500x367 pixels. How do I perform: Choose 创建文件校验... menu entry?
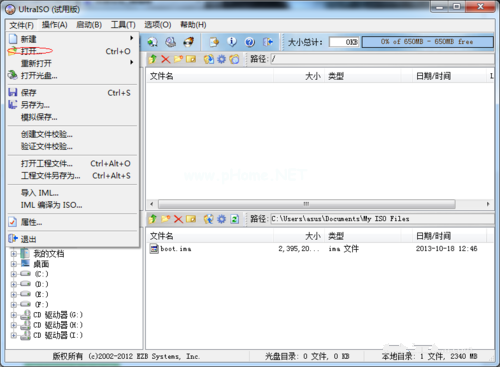click(x=73, y=134)
